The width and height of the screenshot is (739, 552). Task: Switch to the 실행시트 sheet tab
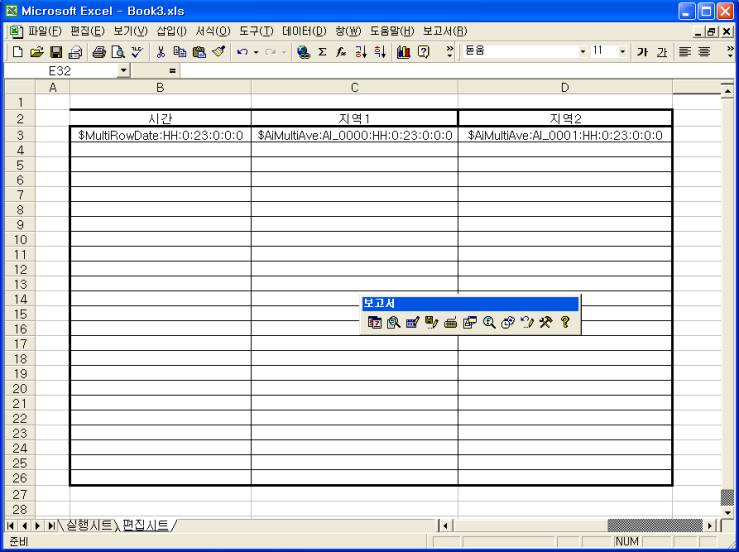[x=87, y=525]
